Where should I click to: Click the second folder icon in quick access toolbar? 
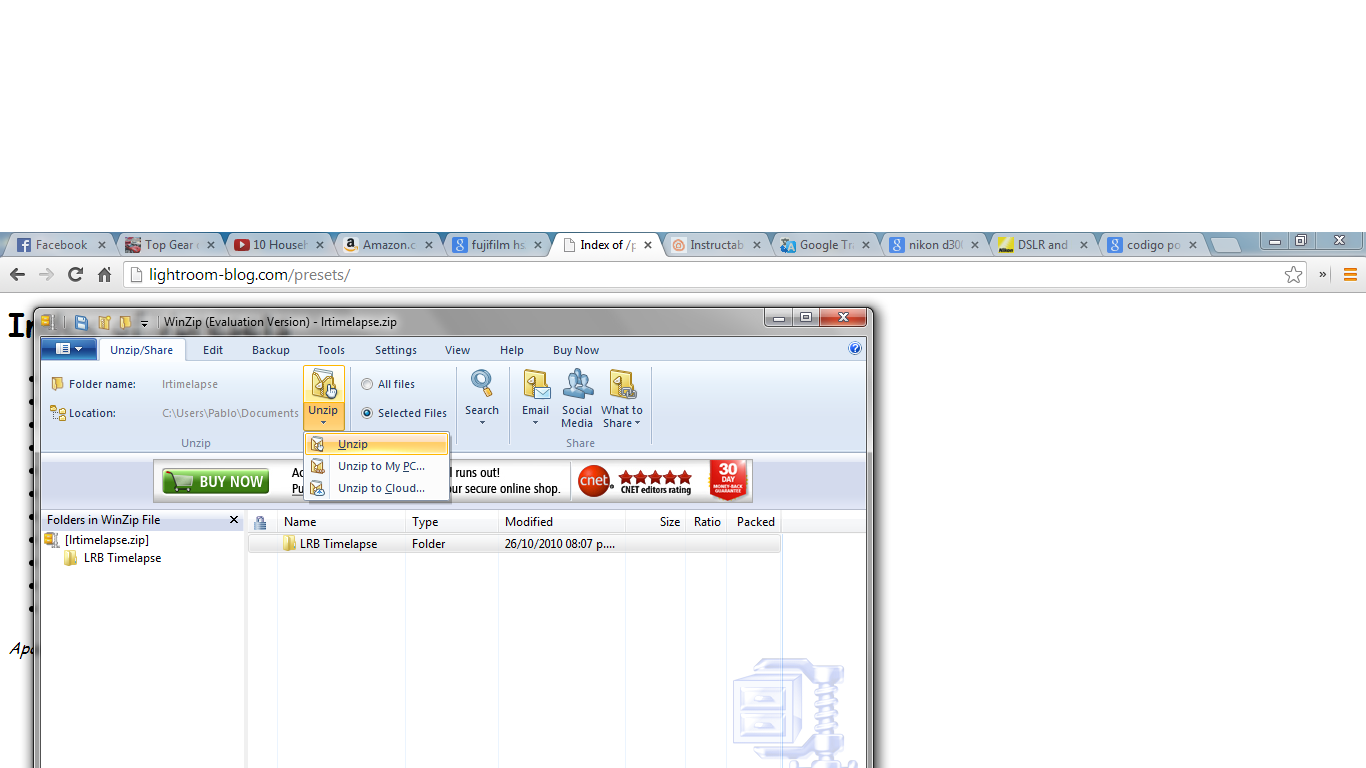pyautogui.click(x=104, y=322)
